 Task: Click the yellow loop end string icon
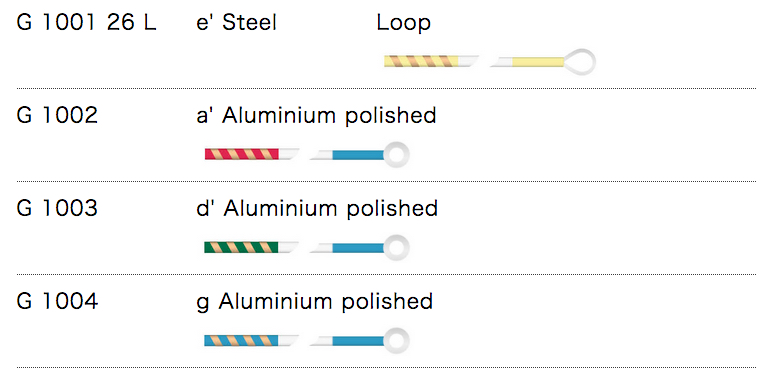coord(543,62)
